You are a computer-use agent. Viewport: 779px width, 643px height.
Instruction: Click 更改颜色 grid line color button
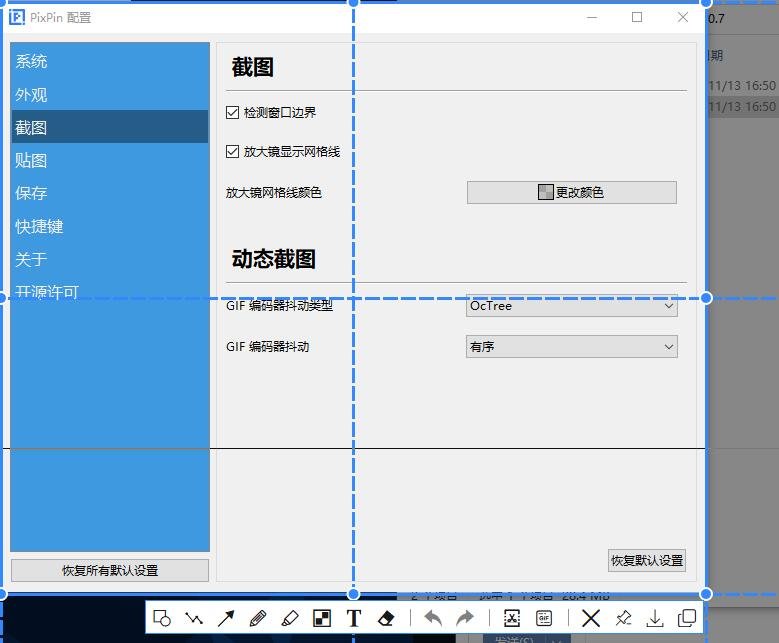tap(571, 192)
